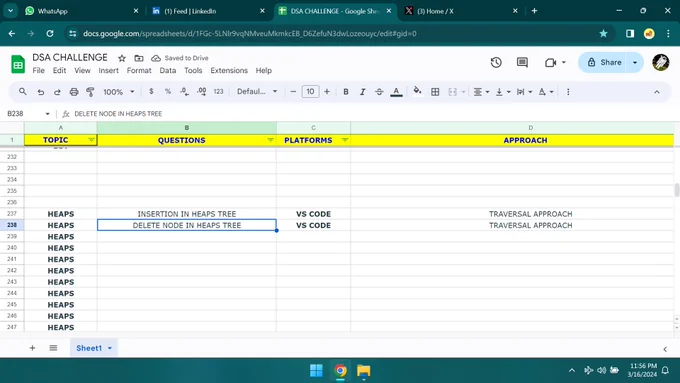This screenshot has width=680, height=383.
Task: Redo the action using toolbar arrow
Action: coord(57,92)
